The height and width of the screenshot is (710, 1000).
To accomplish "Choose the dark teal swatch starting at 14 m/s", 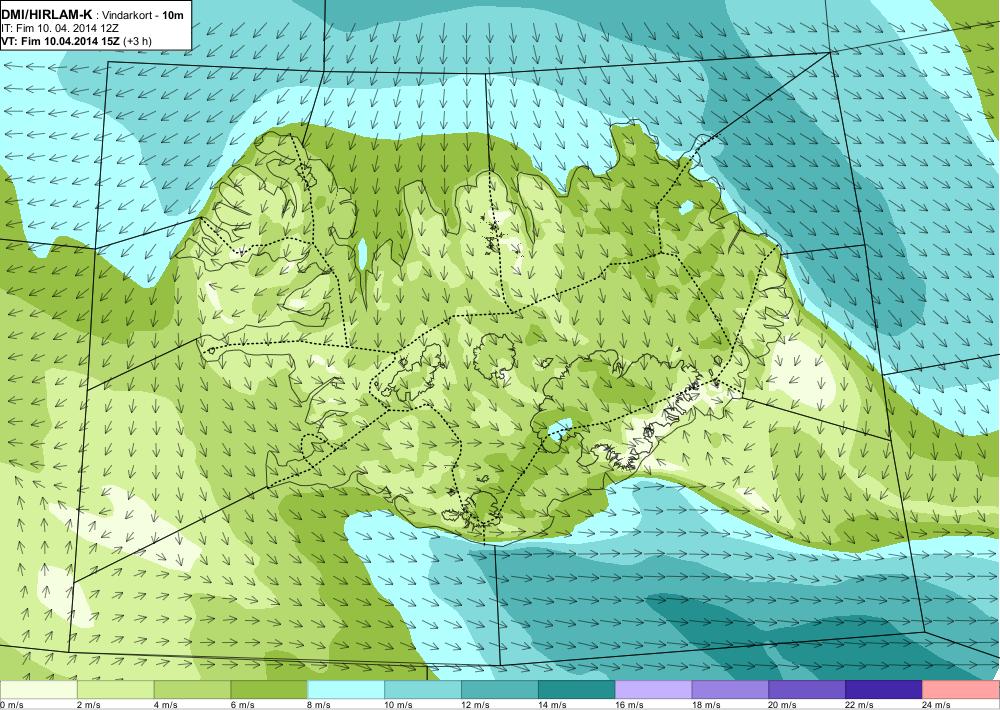I will click(577, 690).
